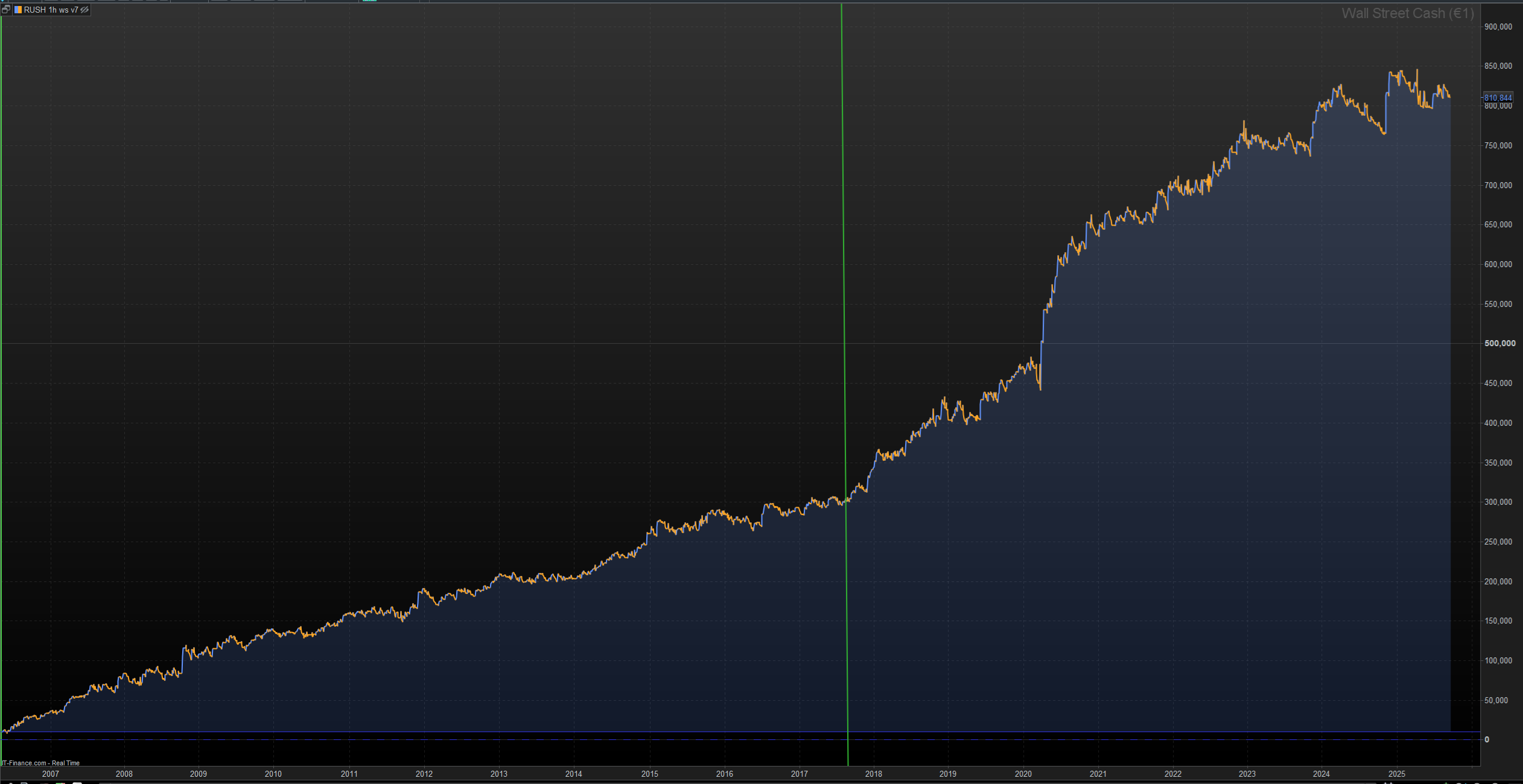Click the 100,000 label on price axis
The height and width of the screenshot is (784, 1523).
(x=1498, y=660)
